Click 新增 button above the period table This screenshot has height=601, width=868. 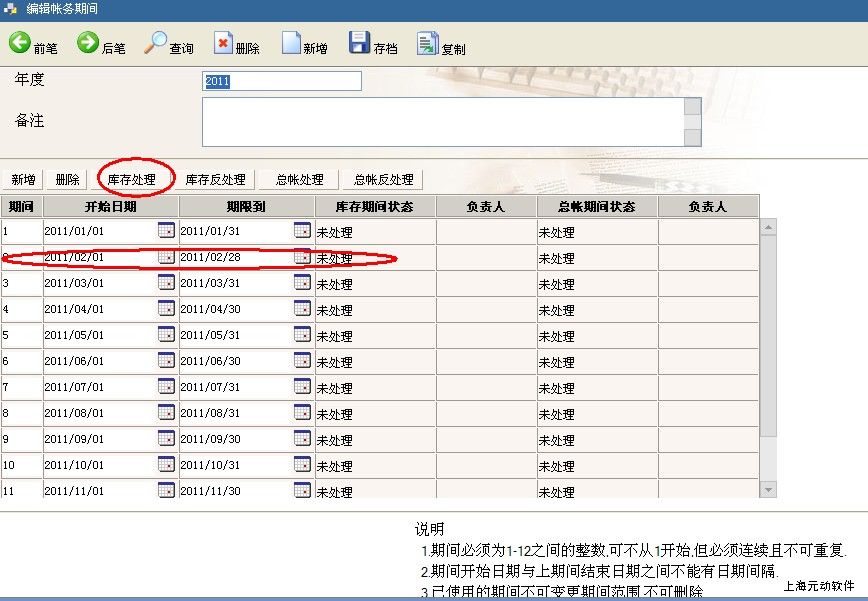[x=23, y=180]
